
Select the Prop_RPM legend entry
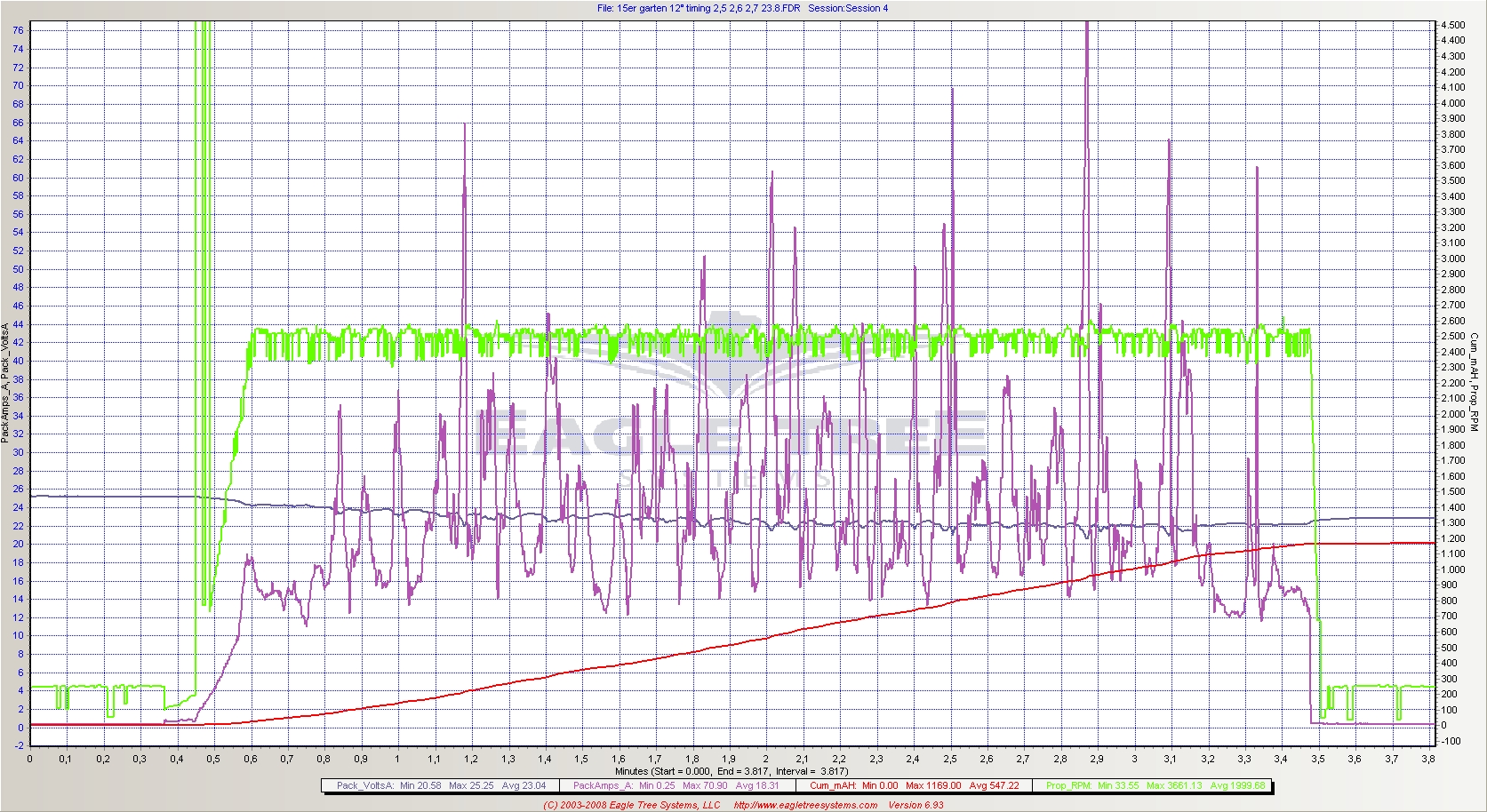pos(1154,785)
